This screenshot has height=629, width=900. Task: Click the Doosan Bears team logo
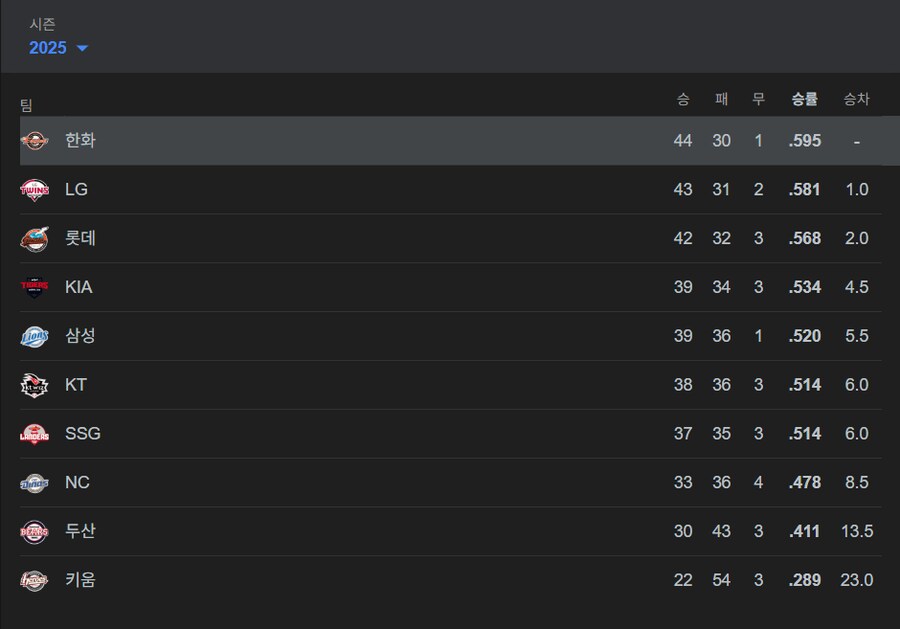click(34, 531)
